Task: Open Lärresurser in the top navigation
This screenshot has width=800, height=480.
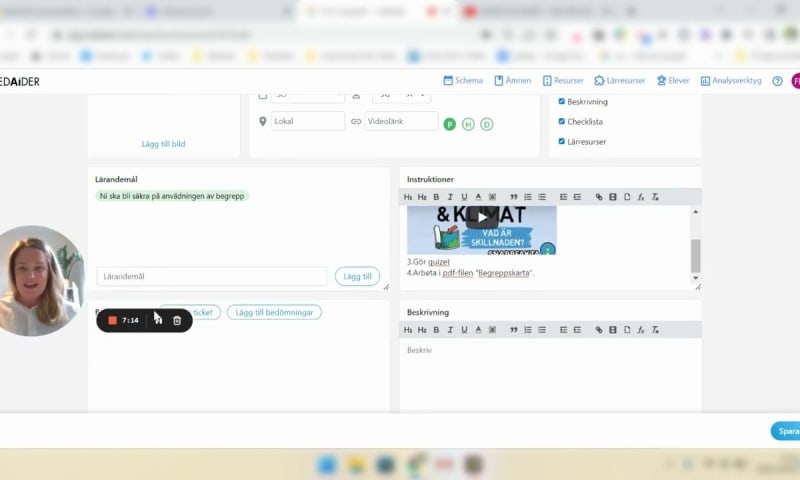Action: (619, 81)
